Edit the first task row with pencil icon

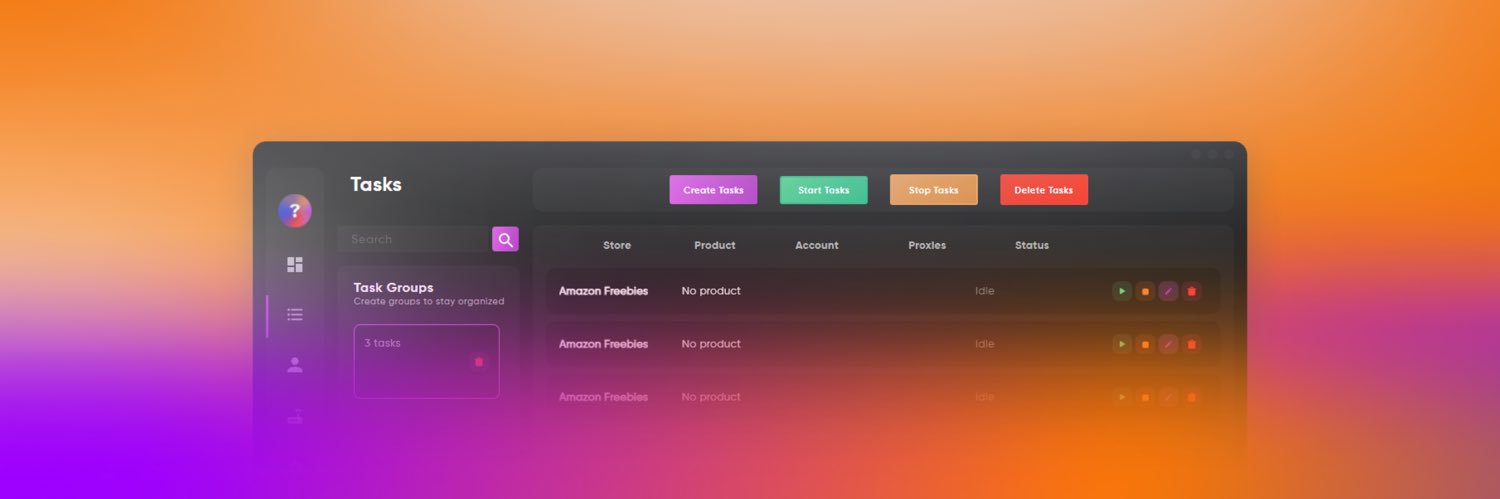click(x=1168, y=291)
